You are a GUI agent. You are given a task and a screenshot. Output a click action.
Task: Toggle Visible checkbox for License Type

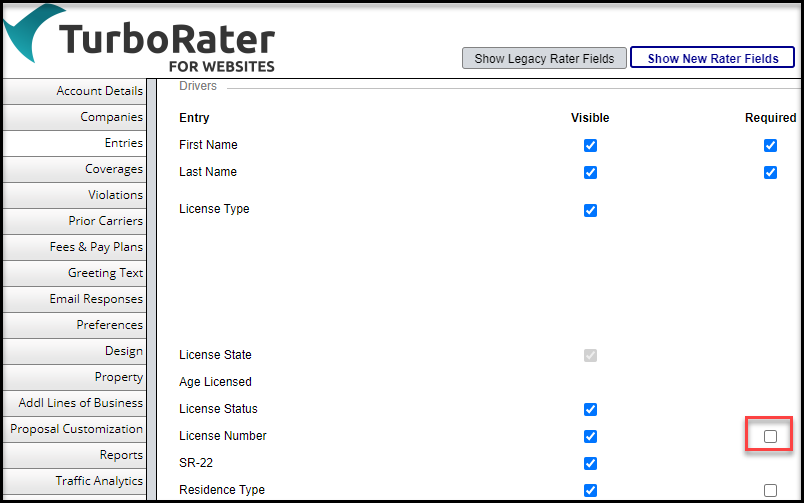[x=590, y=210]
